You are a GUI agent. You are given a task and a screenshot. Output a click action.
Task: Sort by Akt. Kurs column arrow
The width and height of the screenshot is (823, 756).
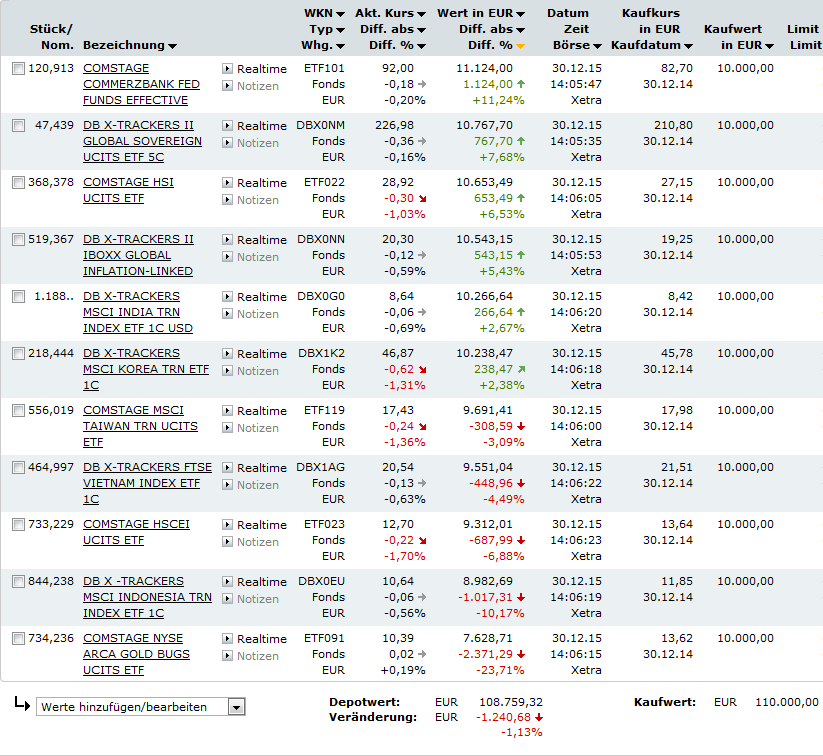(421, 14)
